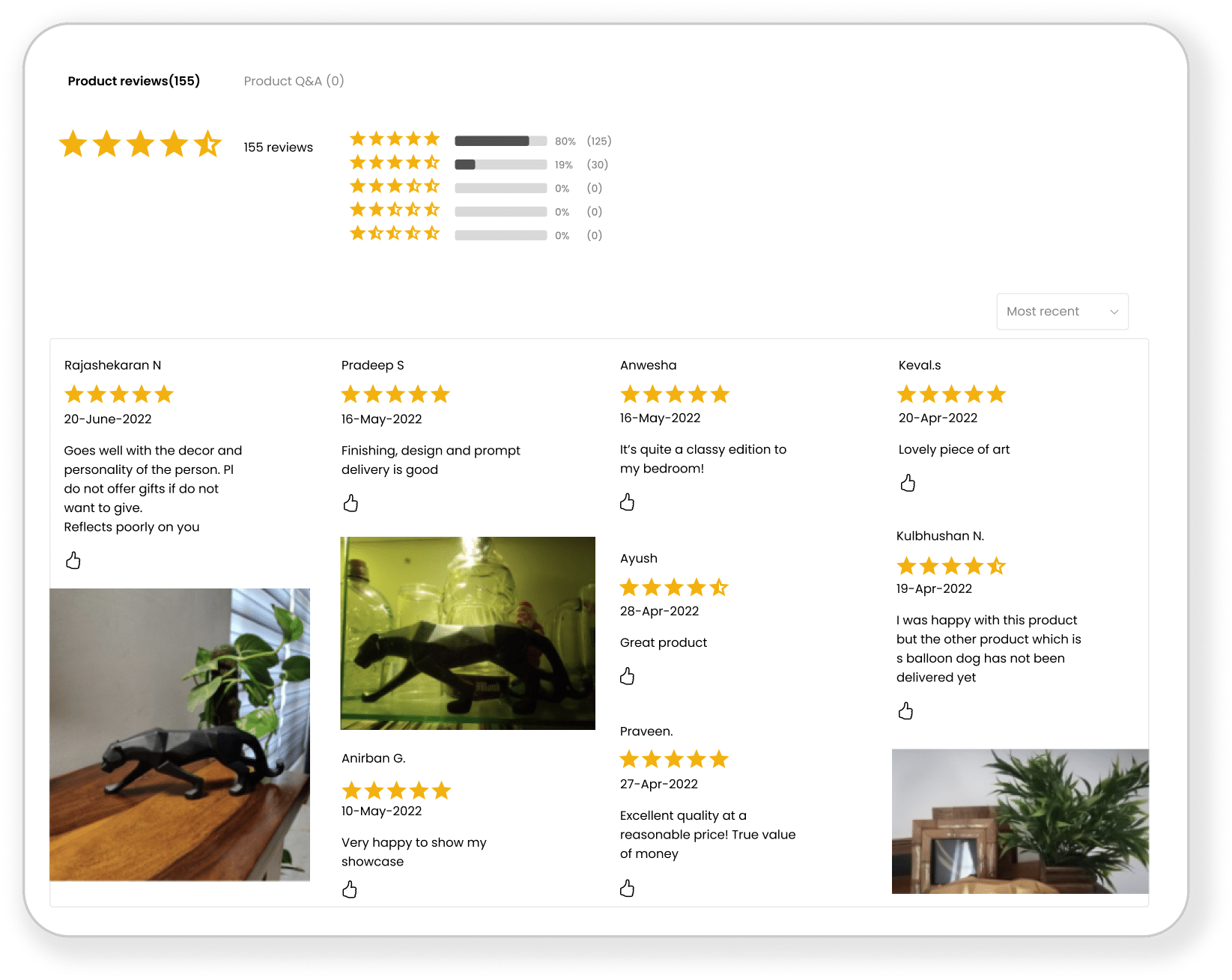Viewport: 1232px width, 980px height.
Task: Switch to Product Q&A (0) tab
Action: [x=294, y=81]
